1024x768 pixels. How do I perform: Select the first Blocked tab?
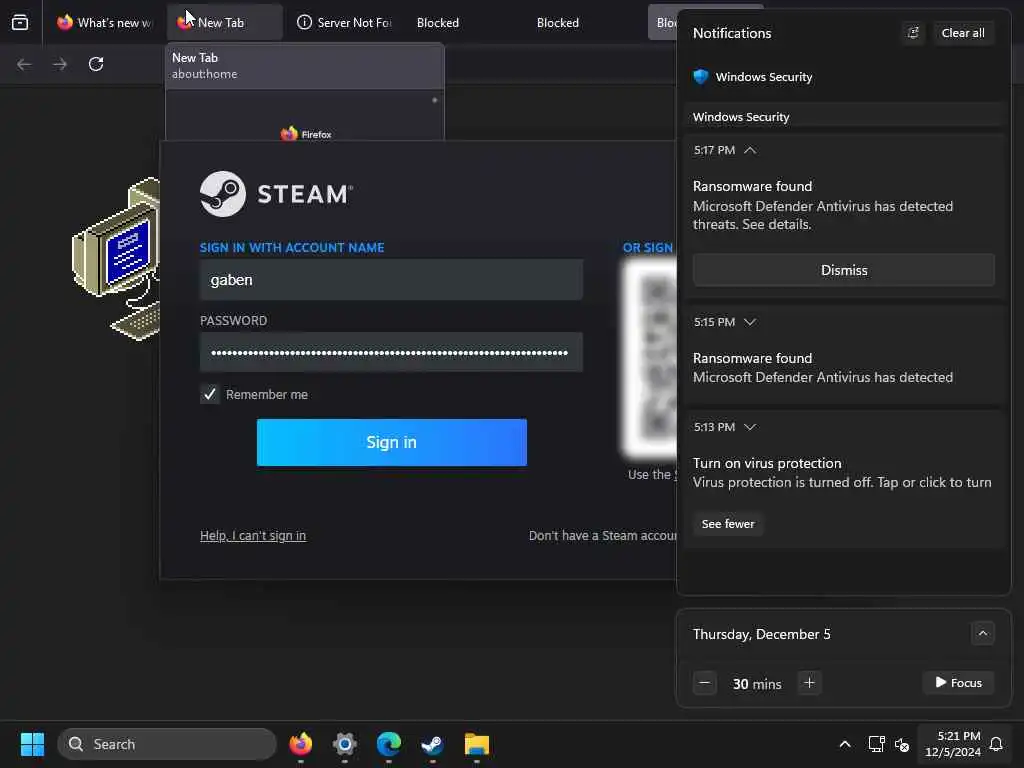(x=438, y=23)
